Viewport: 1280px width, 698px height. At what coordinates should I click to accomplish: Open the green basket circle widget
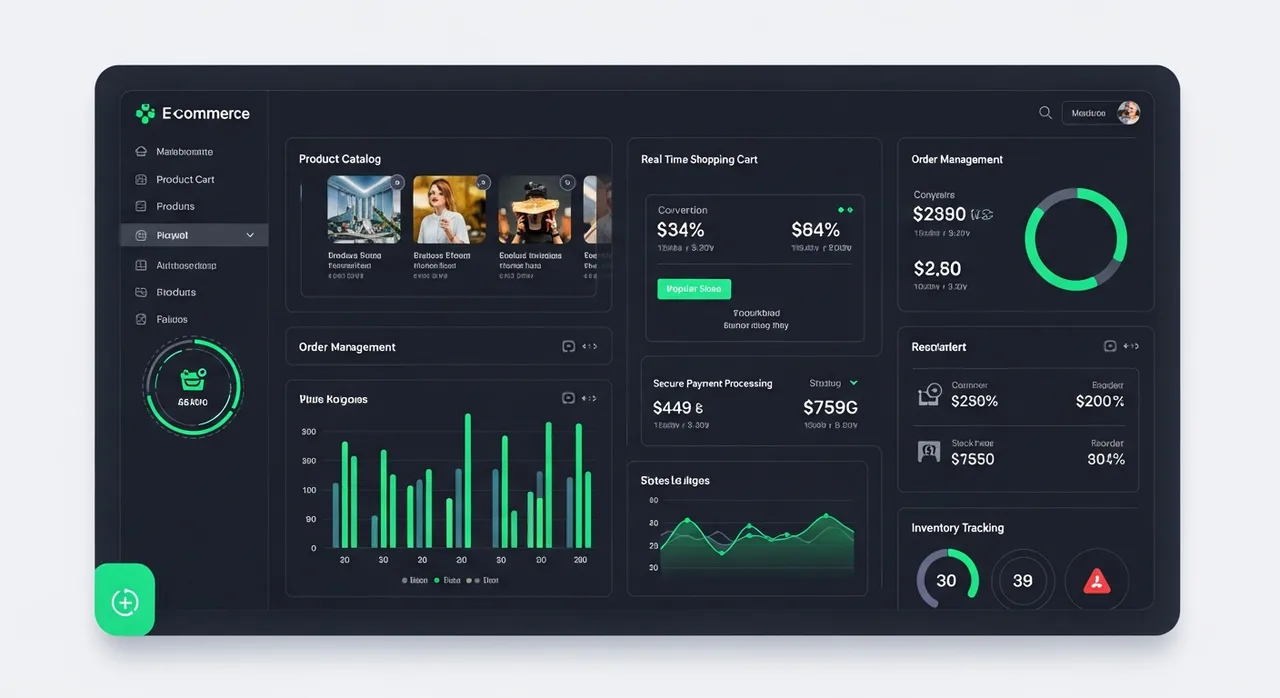click(193, 386)
